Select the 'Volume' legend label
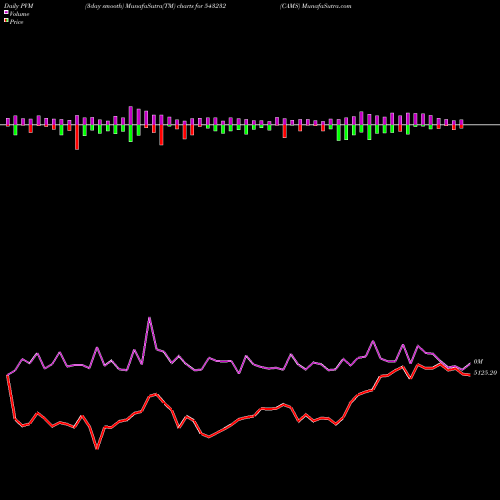The image size is (500, 500). 19,14
